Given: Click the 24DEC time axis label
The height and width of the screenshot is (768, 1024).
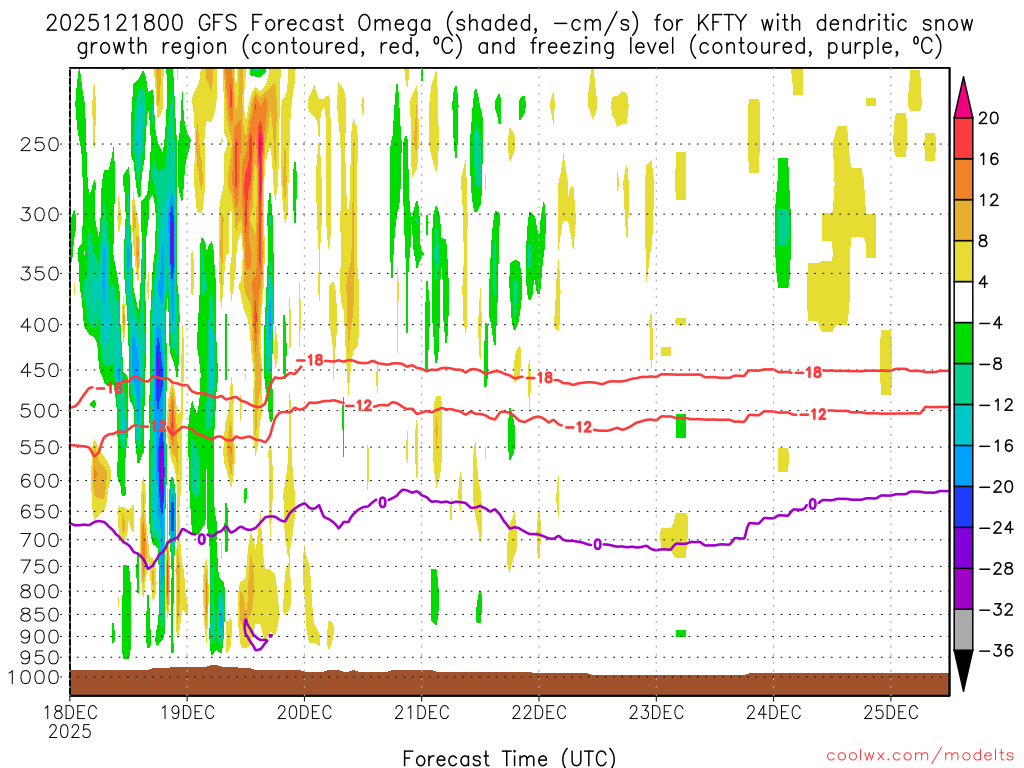Looking at the screenshot, I should (773, 712).
